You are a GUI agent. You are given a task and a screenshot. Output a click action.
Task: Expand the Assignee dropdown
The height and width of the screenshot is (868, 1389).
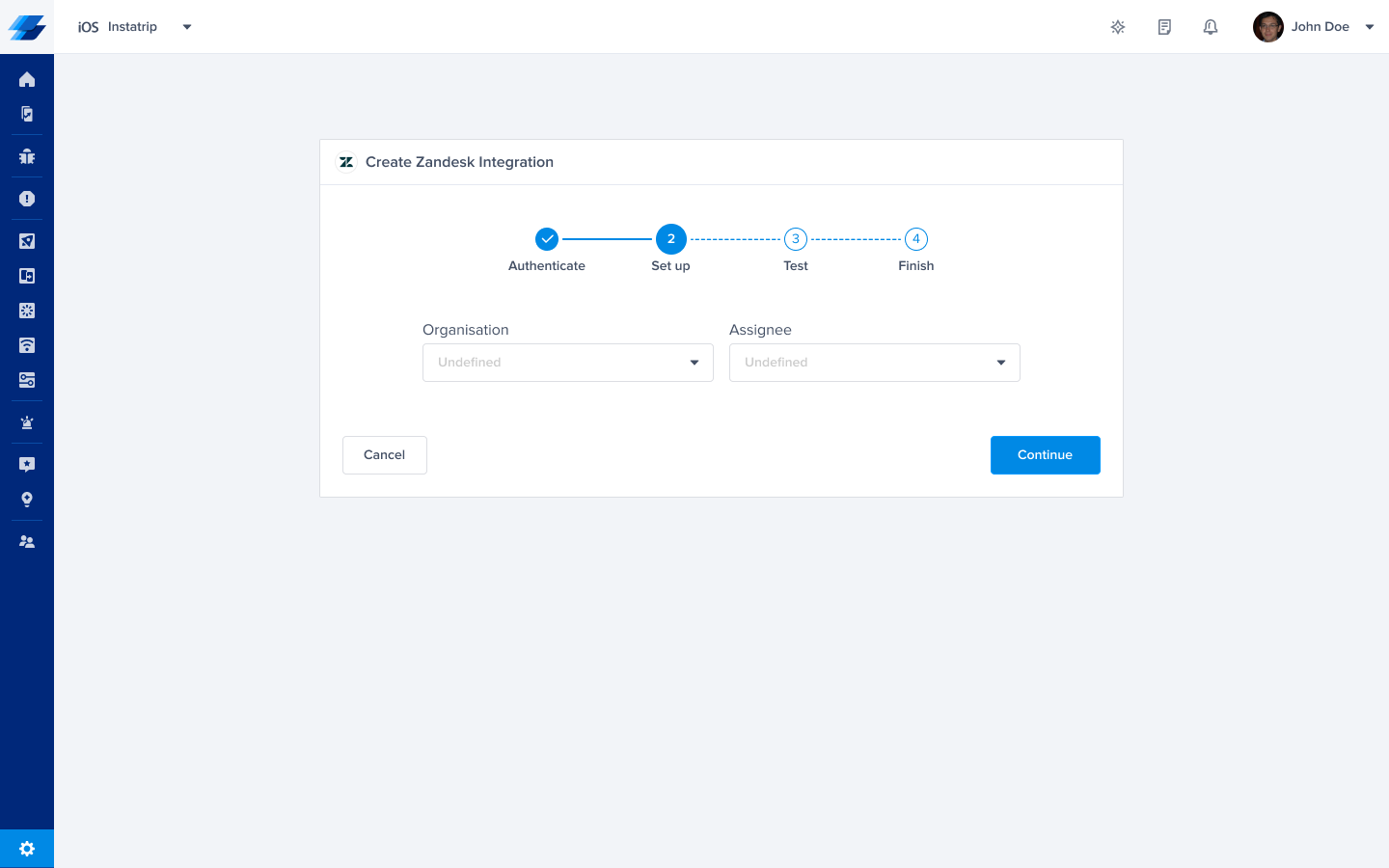(x=874, y=363)
